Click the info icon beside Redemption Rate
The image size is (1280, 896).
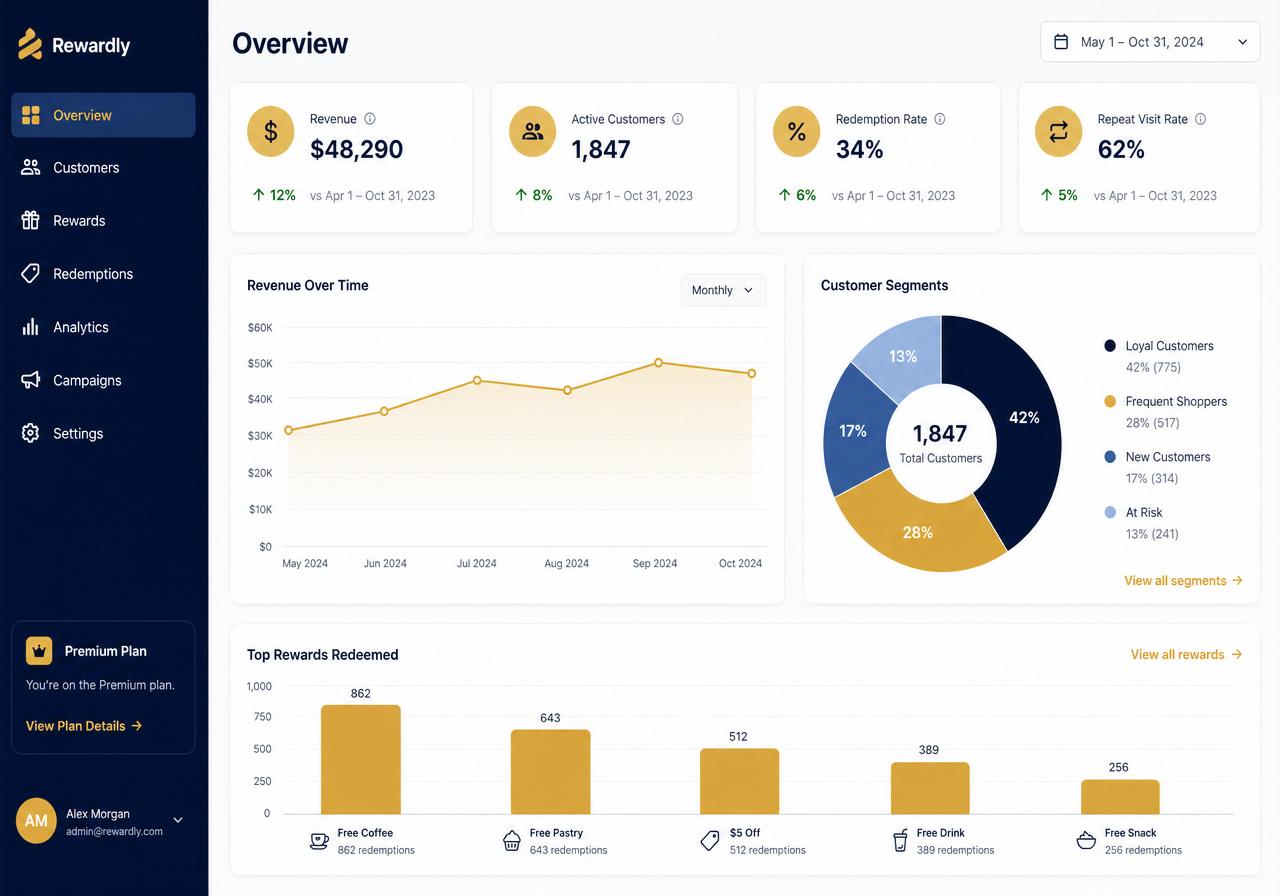pos(940,119)
